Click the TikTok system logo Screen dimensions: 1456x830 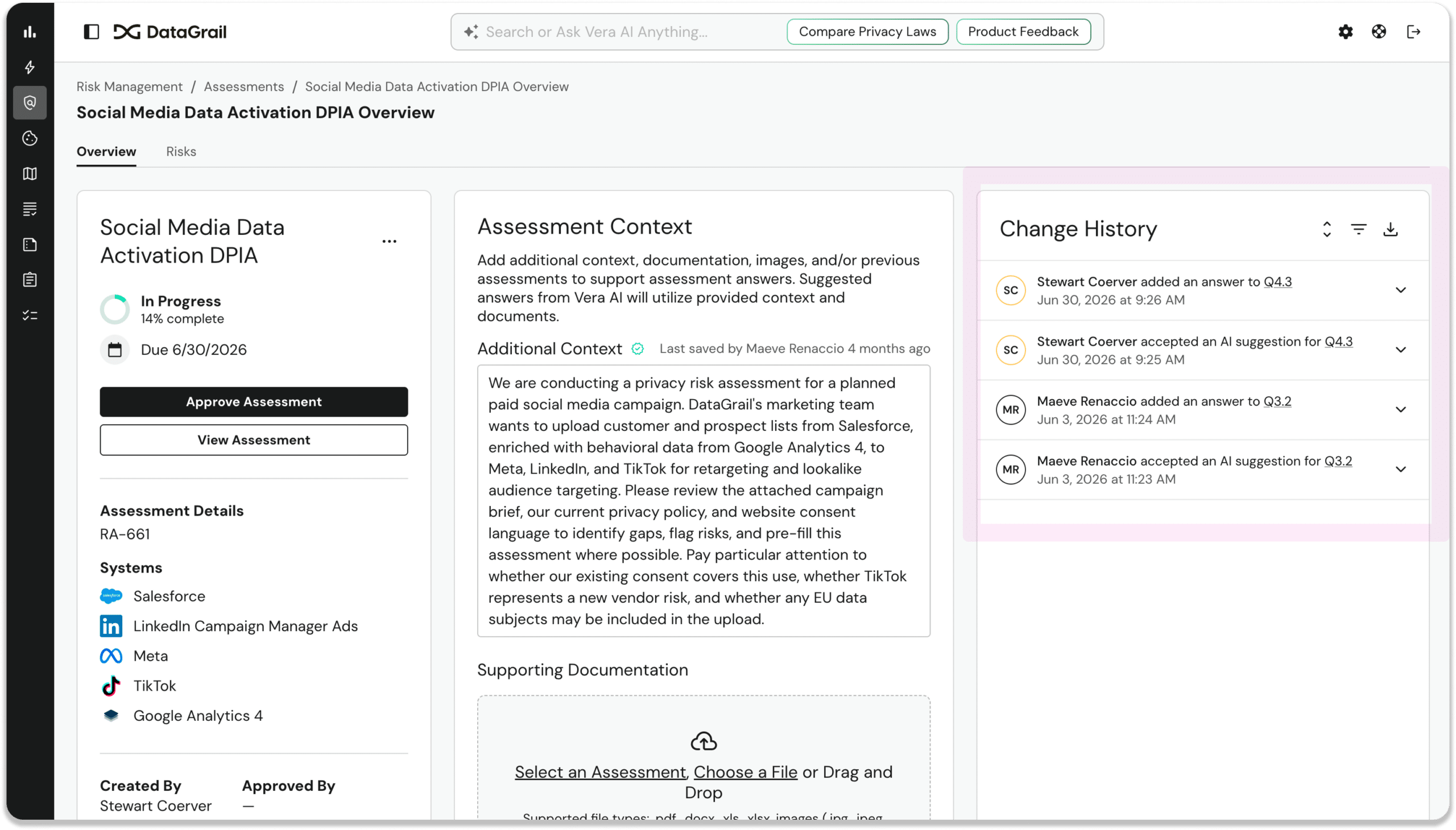click(x=111, y=686)
